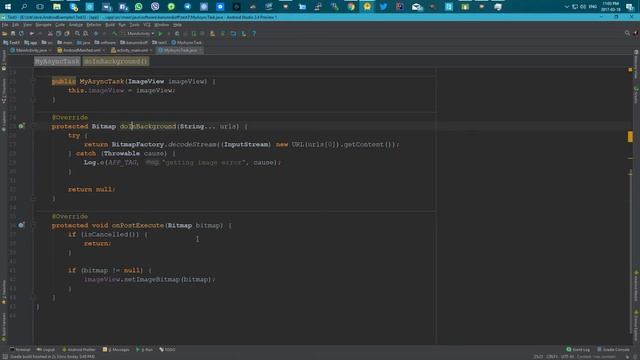Image resolution: width=640 pixels, height=360 pixels.
Task: Open the Event Log tool window
Action: click(x=578, y=349)
